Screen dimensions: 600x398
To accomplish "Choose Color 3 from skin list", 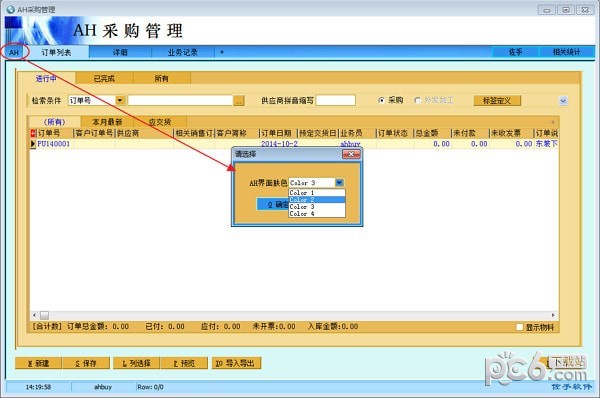I will point(316,207).
